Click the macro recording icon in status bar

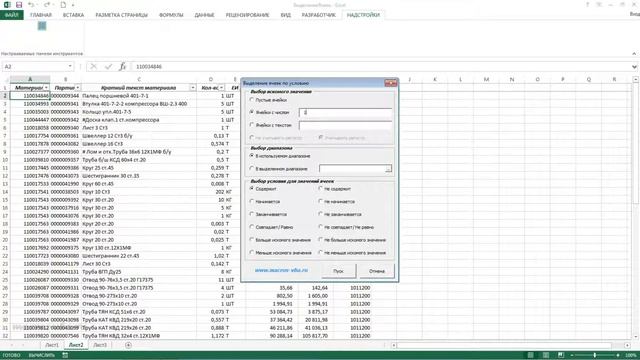(65, 355)
